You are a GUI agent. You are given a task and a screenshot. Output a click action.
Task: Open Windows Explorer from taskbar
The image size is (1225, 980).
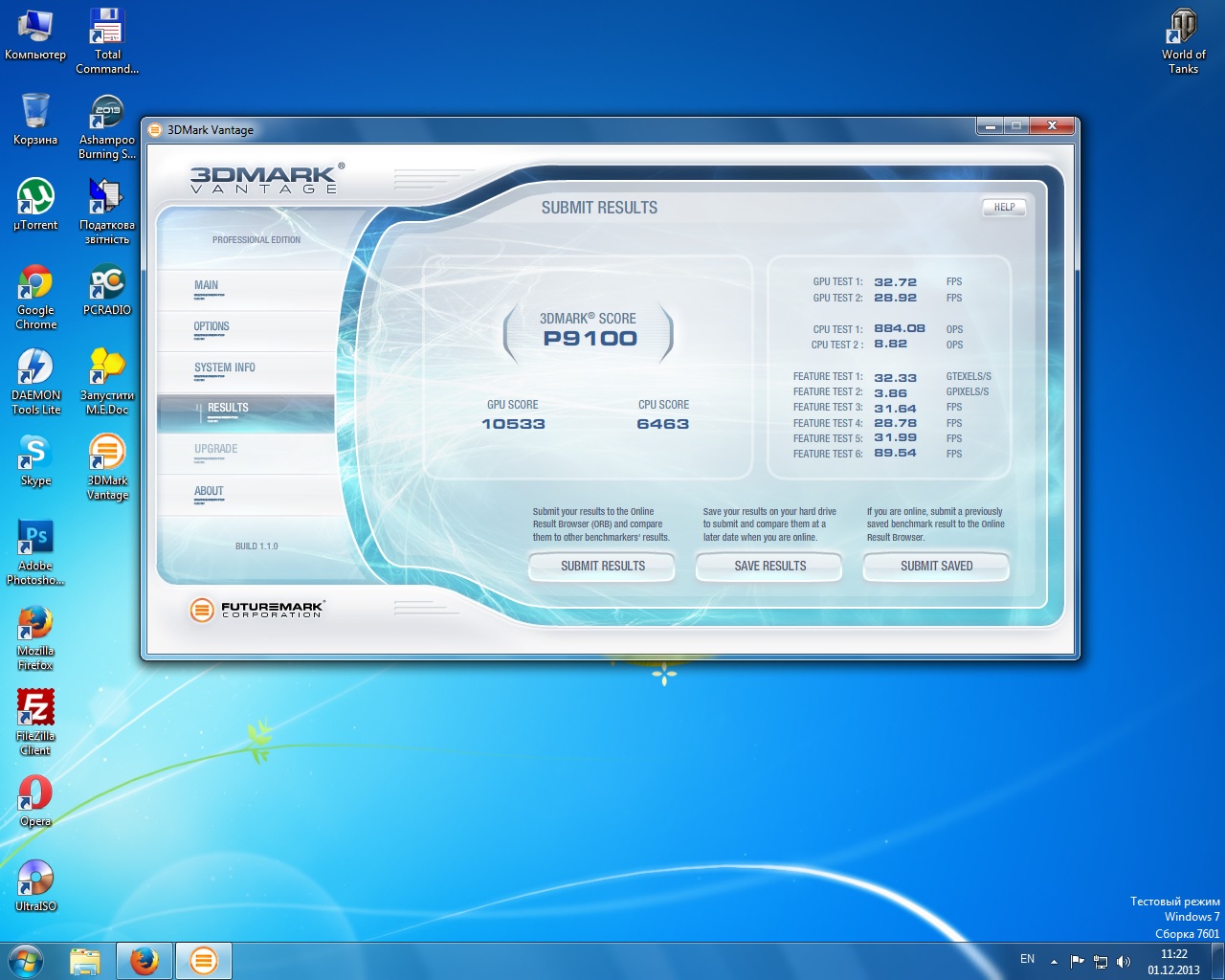click(85, 961)
